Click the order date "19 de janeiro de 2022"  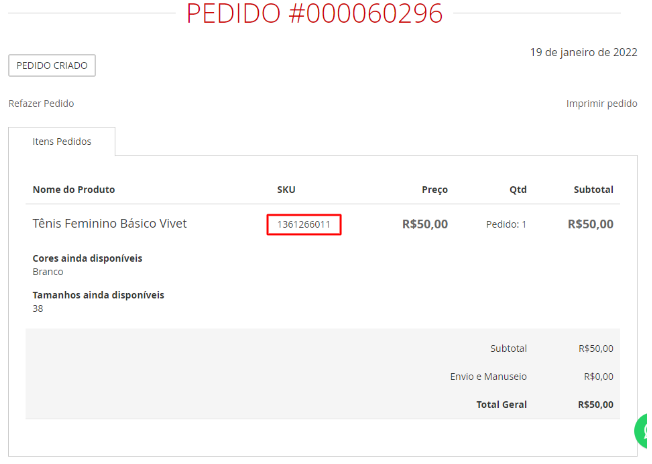click(x=583, y=52)
